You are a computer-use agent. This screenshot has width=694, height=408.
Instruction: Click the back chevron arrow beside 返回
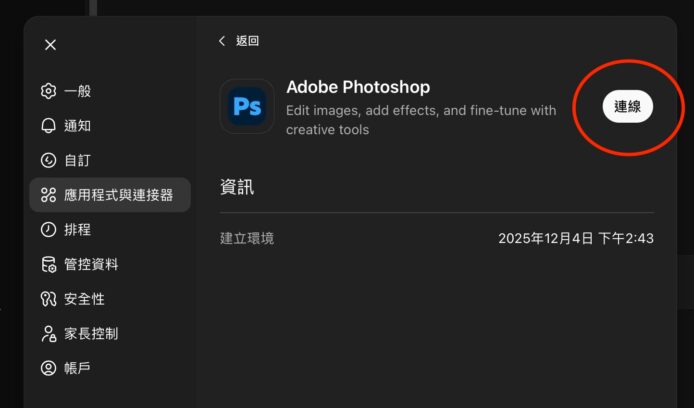(x=222, y=41)
